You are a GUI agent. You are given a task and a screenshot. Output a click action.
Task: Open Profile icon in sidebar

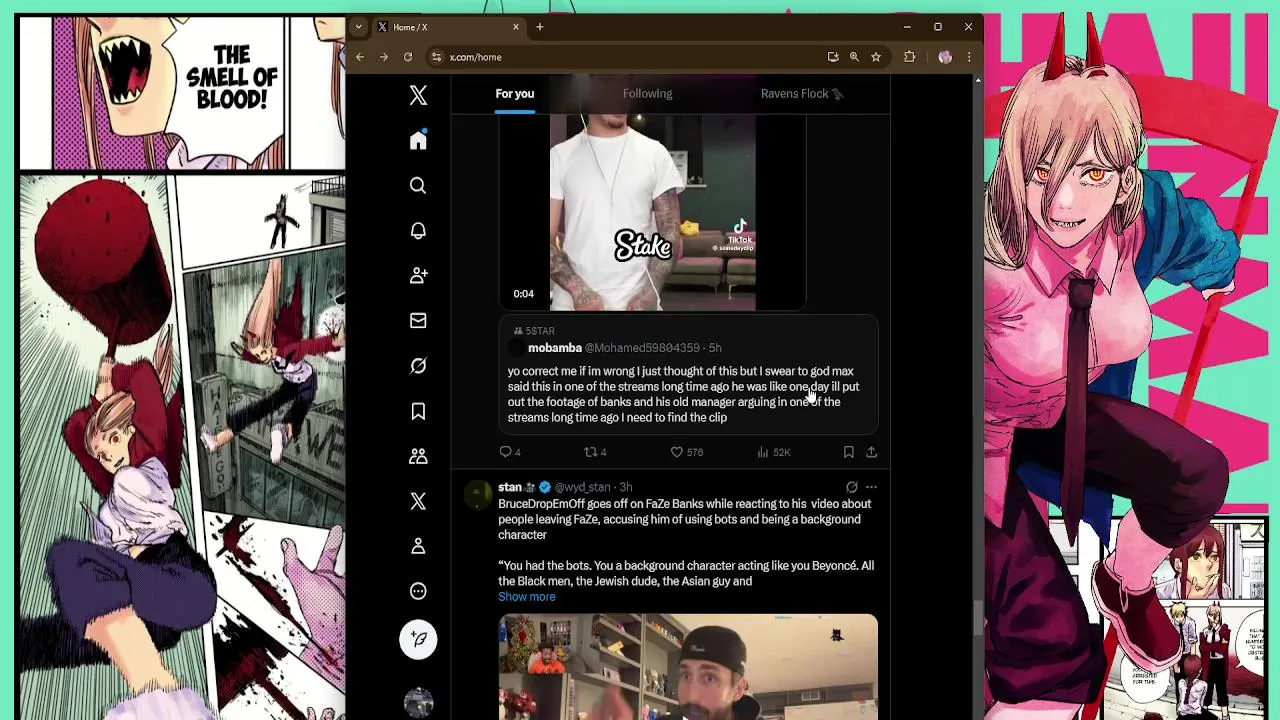point(418,546)
